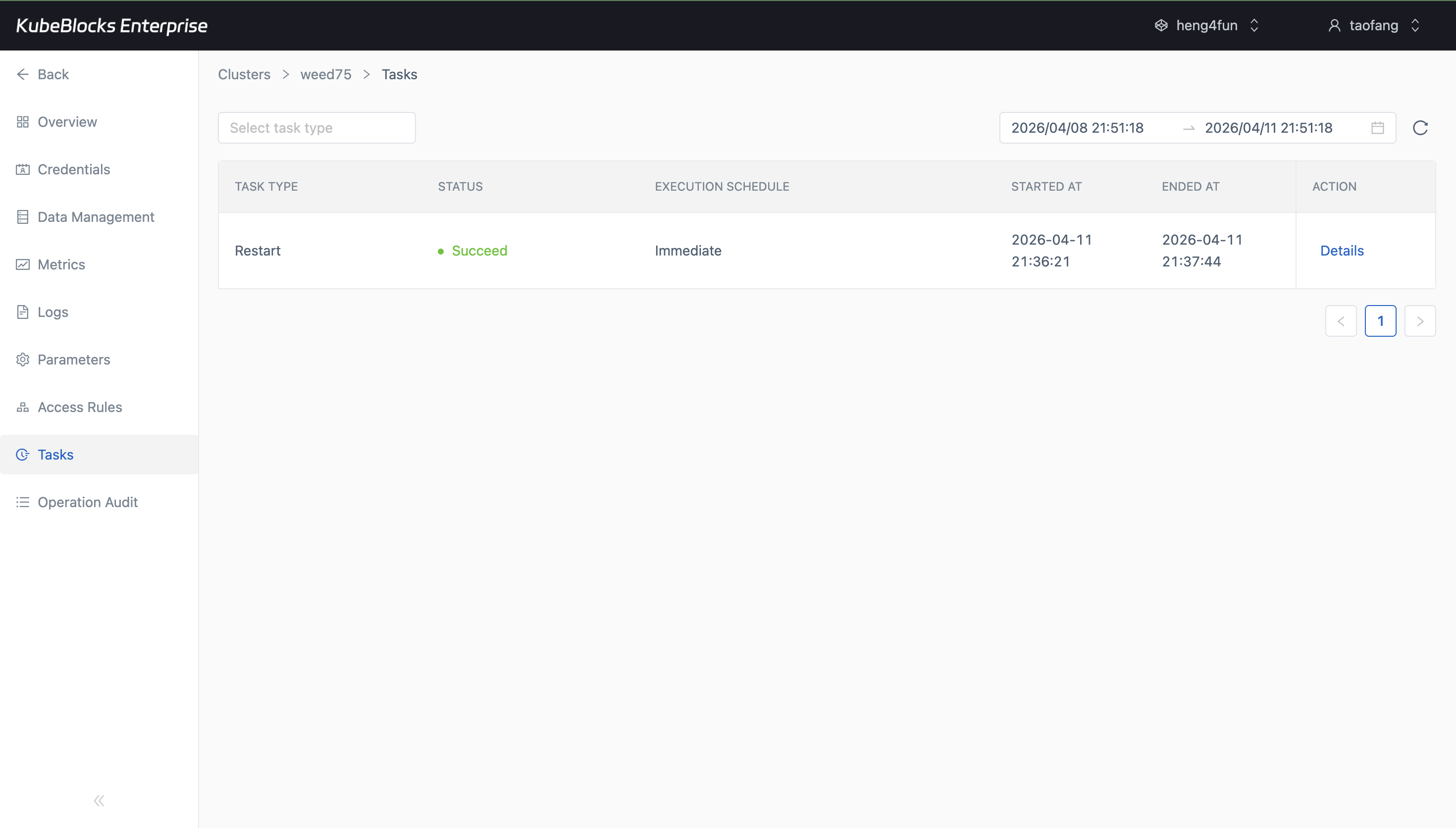The width and height of the screenshot is (1456, 828).
Task: Open the Logs document icon
Action: click(x=23, y=311)
